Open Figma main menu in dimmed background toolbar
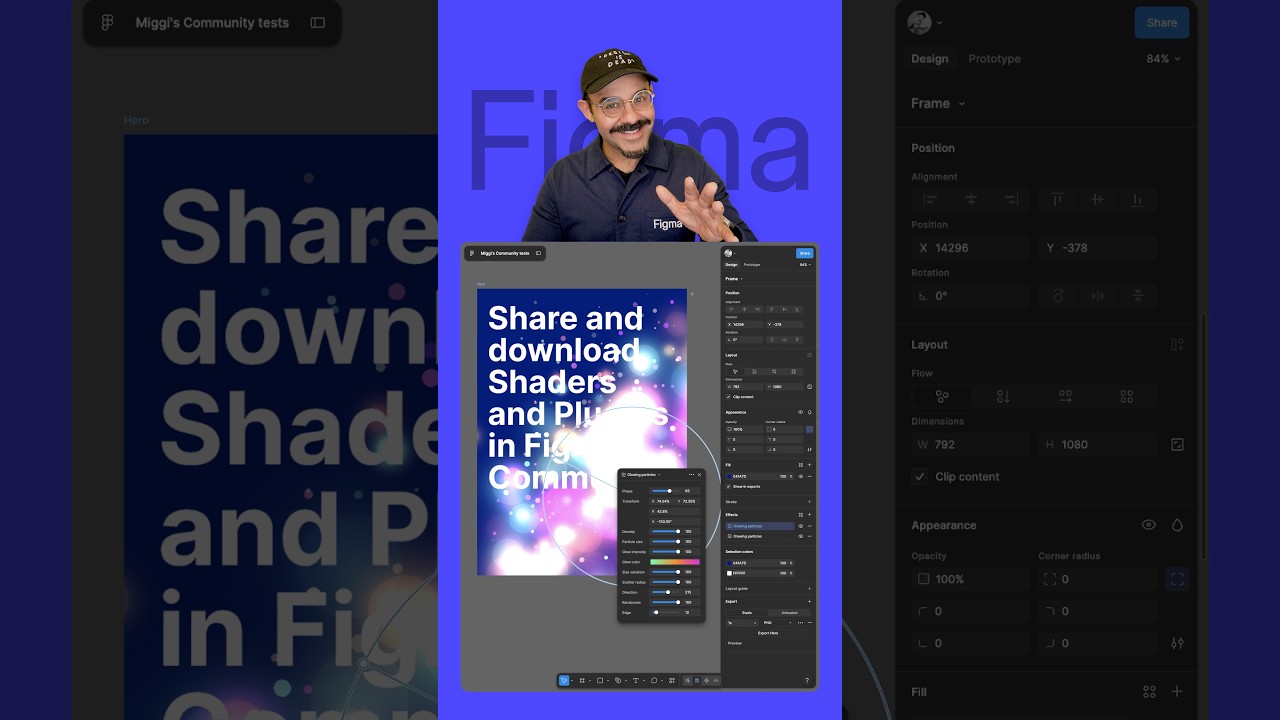This screenshot has height=720, width=1280. tap(108, 22)
